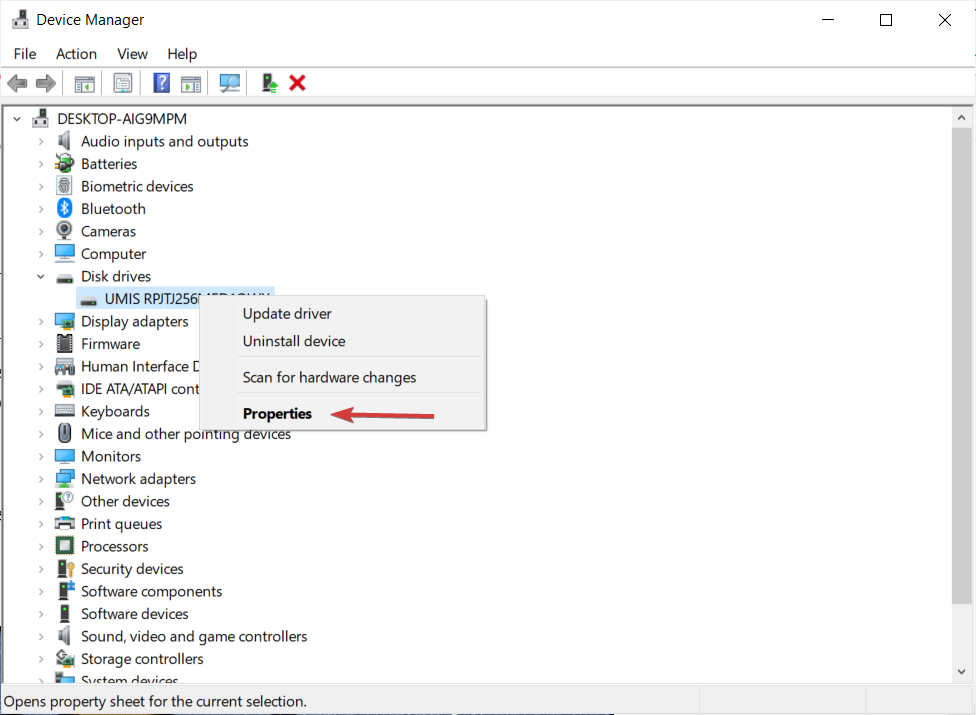Click the scrollbar up arrow
976x715 pixels.
point(962,118)
